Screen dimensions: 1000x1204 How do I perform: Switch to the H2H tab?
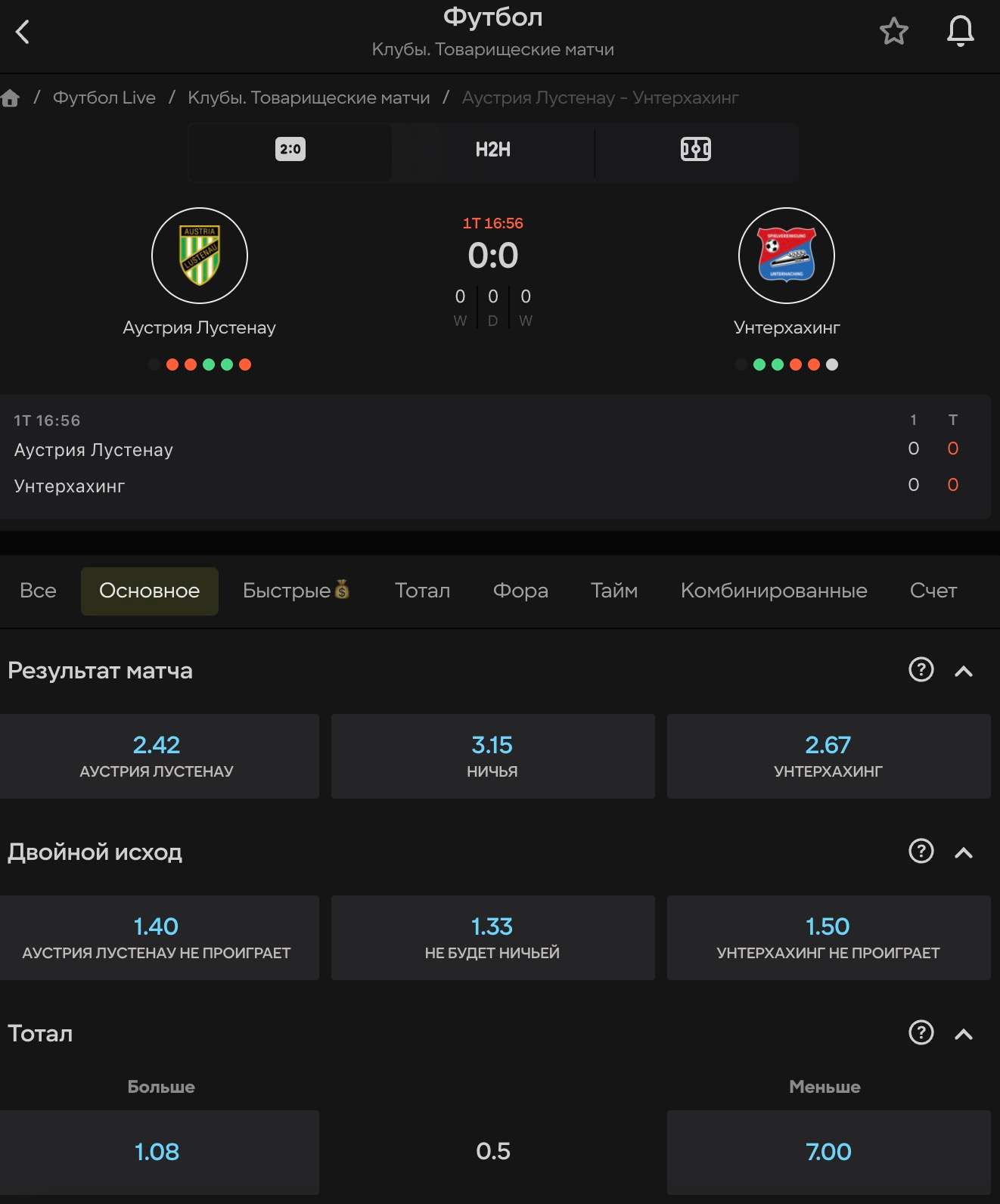[493, 150]
